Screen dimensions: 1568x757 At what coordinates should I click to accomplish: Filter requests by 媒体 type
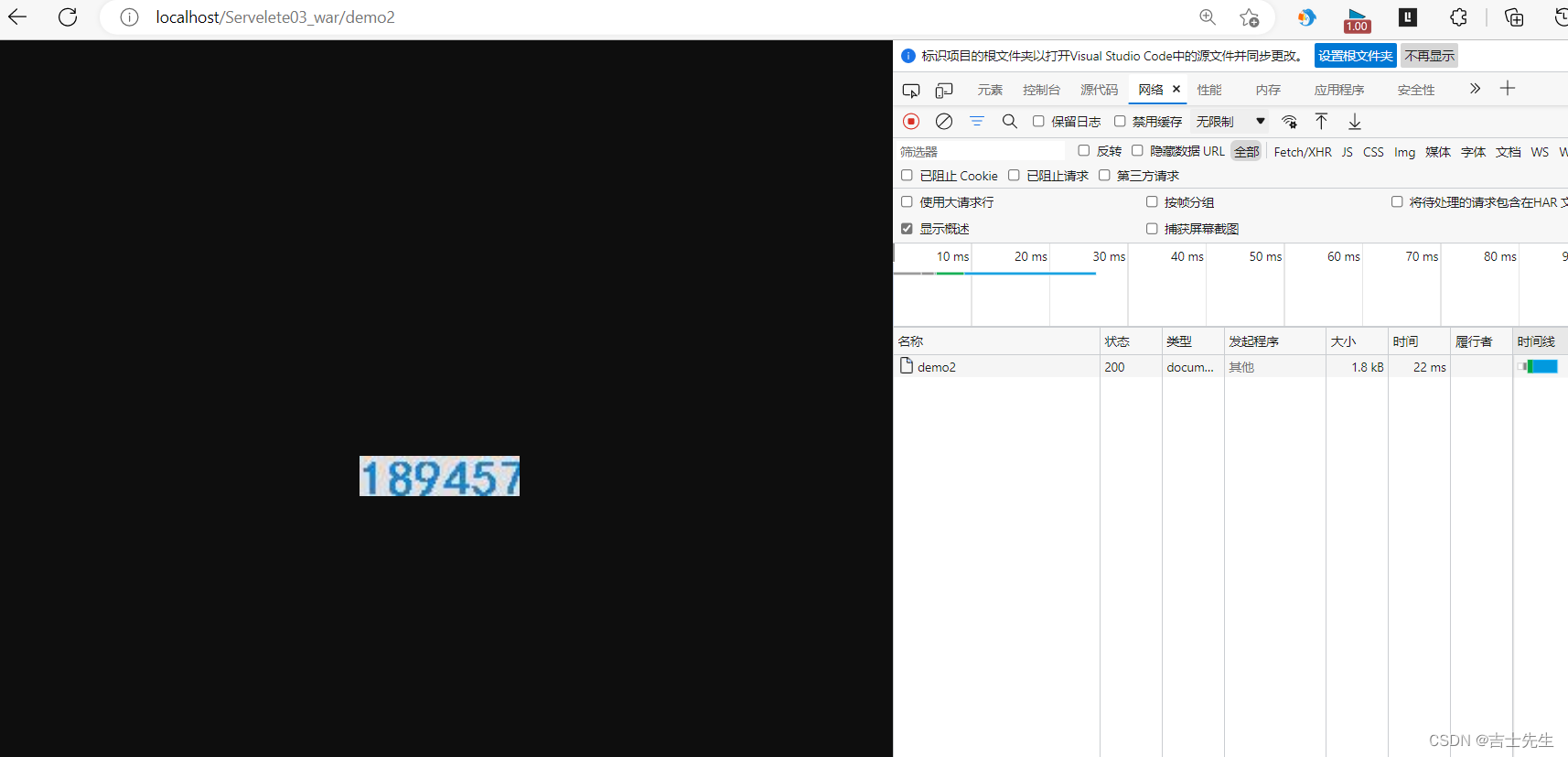coord(1438,152)
